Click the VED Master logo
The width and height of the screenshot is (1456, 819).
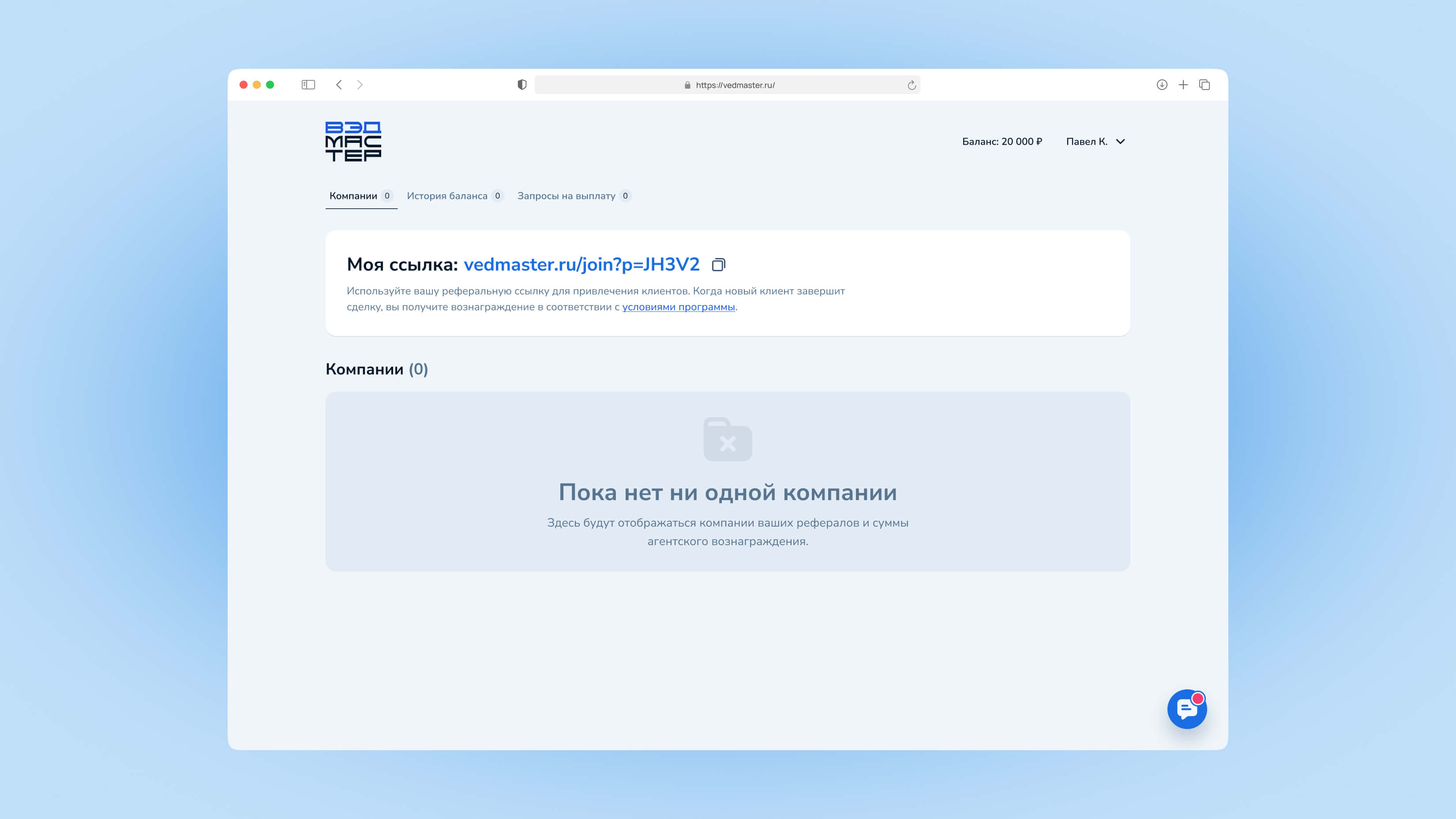pyautogui.click(x=353, y=141)
